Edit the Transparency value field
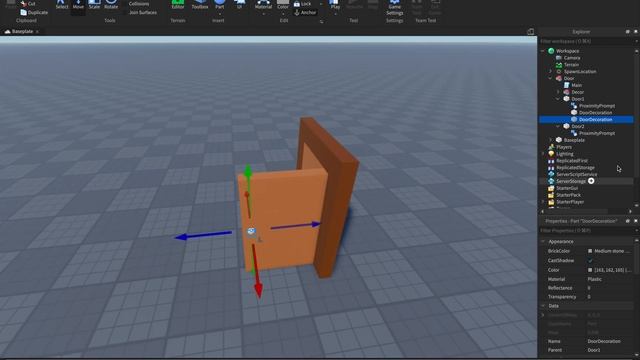Screen dimensions: 640x360 (610, 297)
